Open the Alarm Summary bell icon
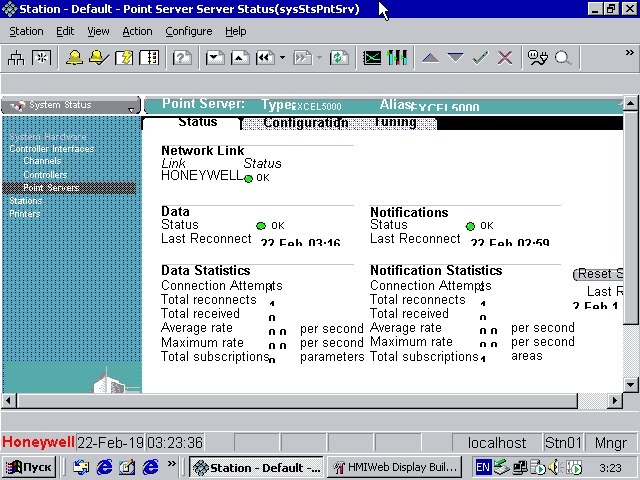This screenshot has height=480, width=640. point(74,58)
